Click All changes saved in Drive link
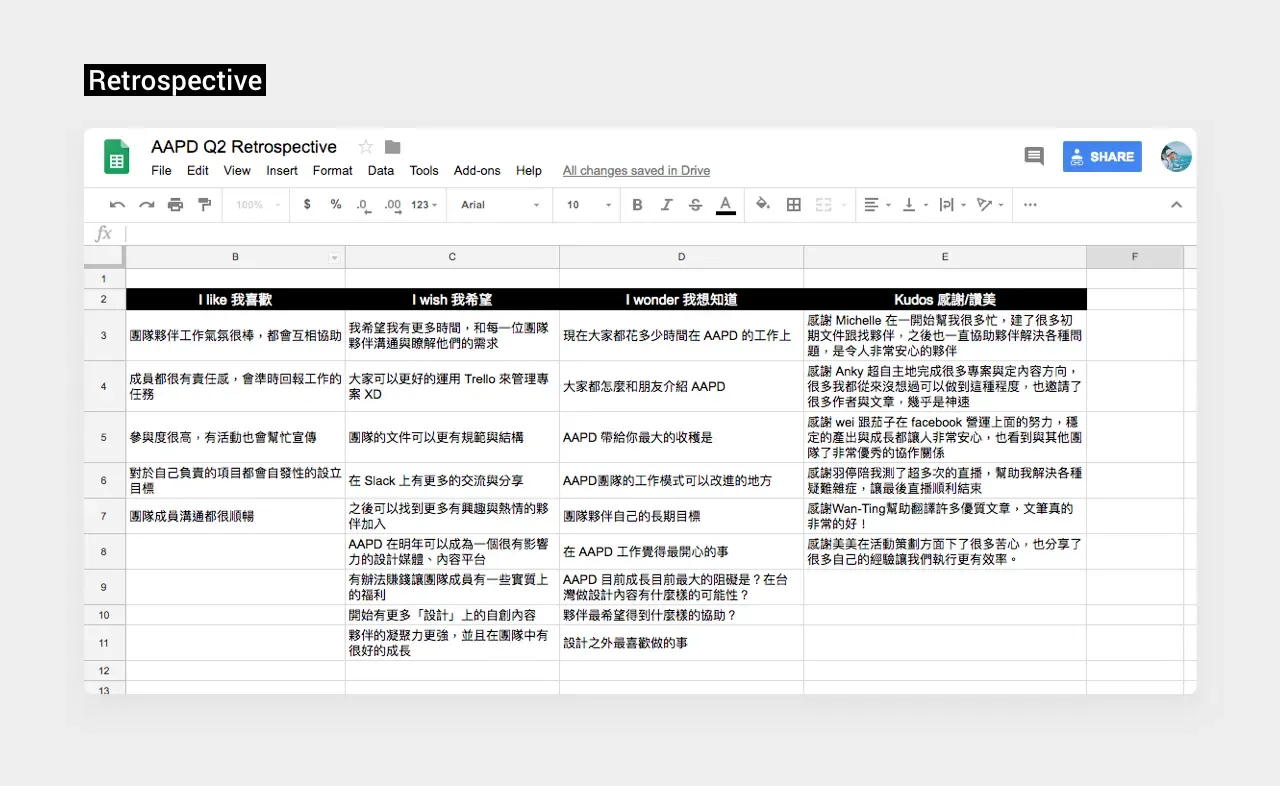This screenshot has width=1280, height=786. pyautogui.click(x=636, y=171)
